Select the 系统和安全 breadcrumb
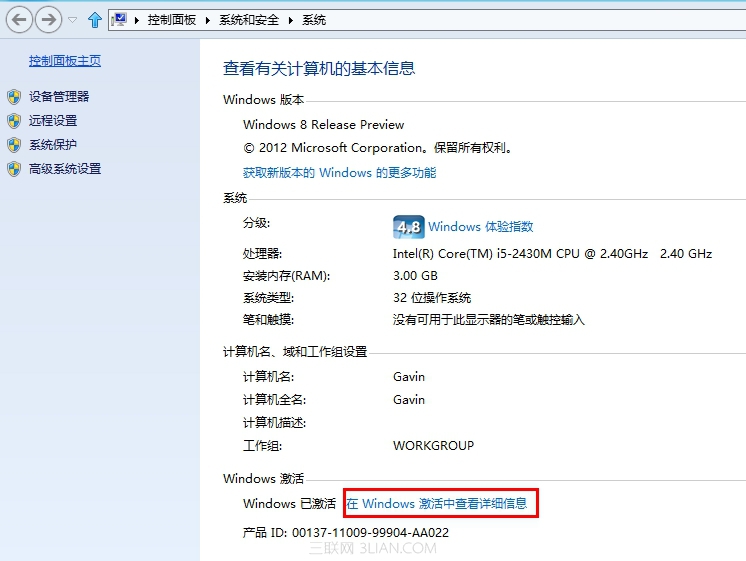 click(249, 20)
